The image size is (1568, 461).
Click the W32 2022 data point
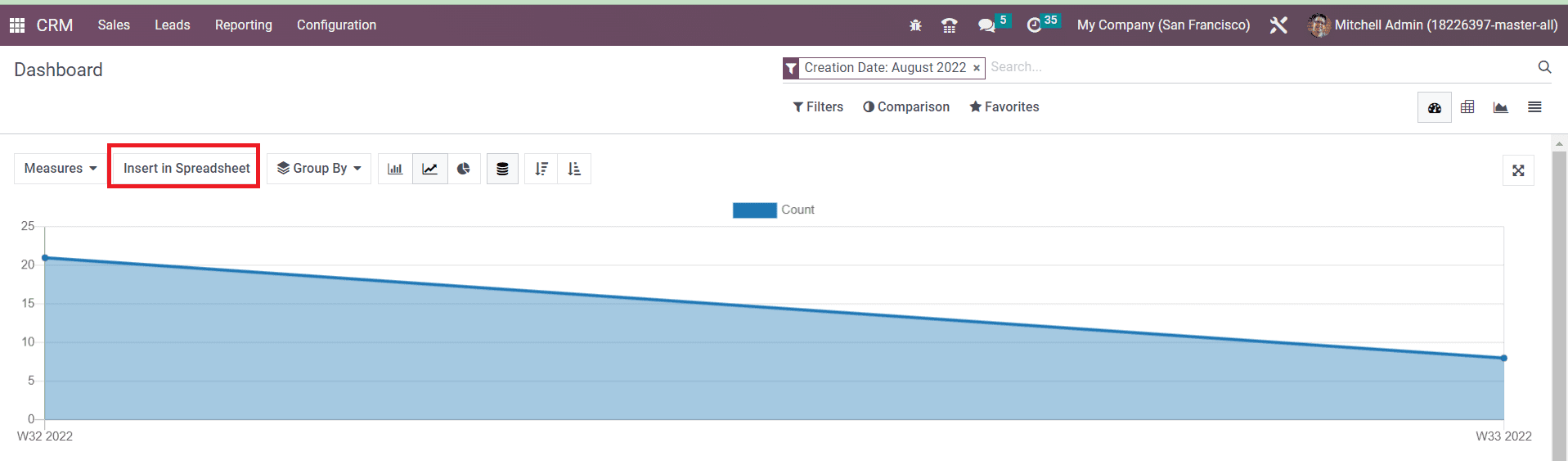click(x=45, y=258)
